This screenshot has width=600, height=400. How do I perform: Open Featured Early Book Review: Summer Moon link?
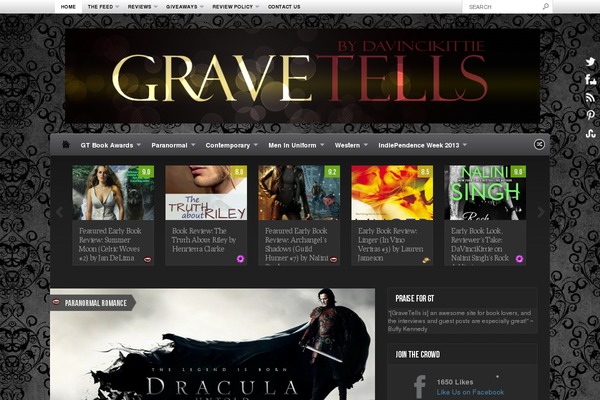110,244
